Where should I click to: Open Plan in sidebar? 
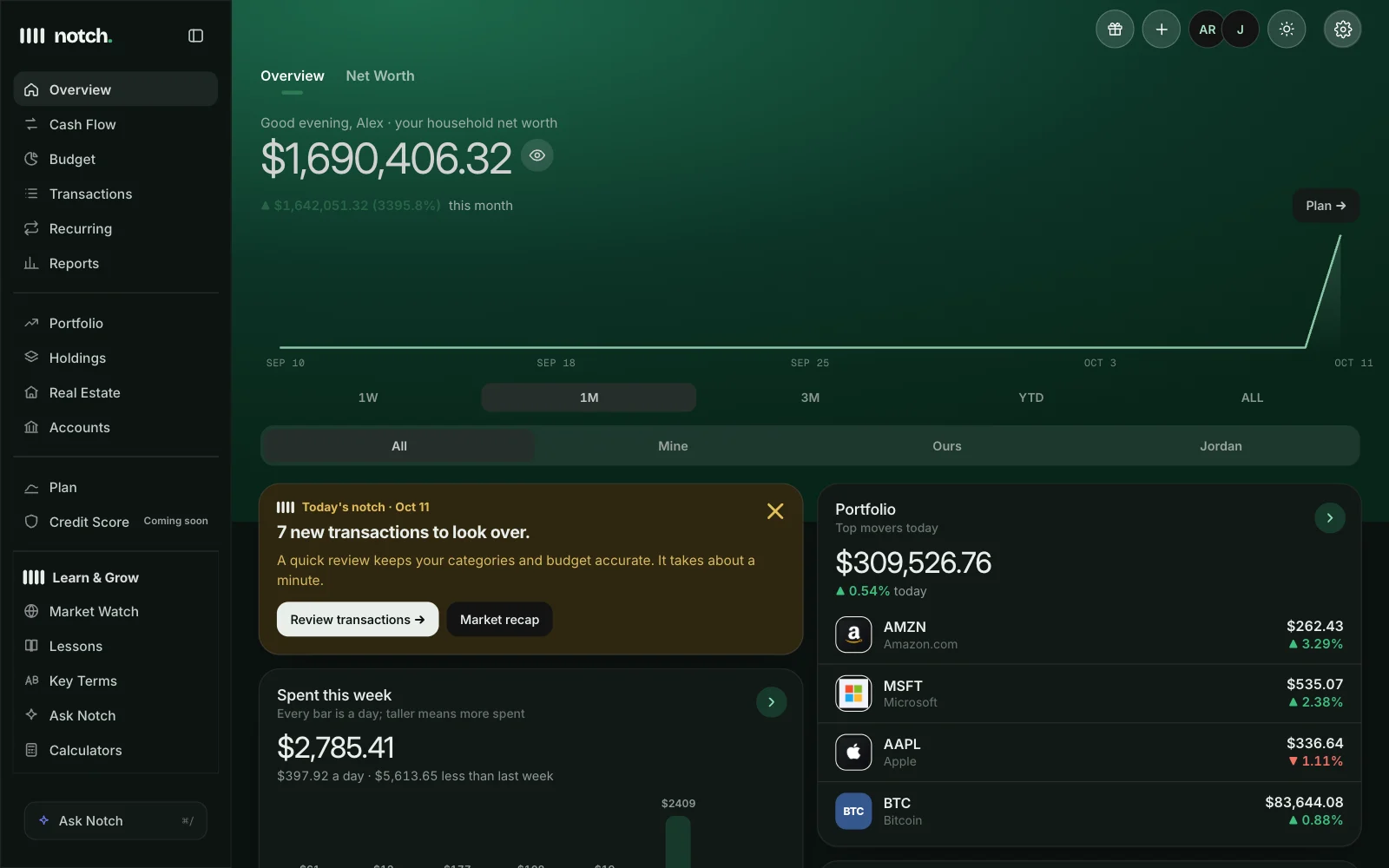115,487
